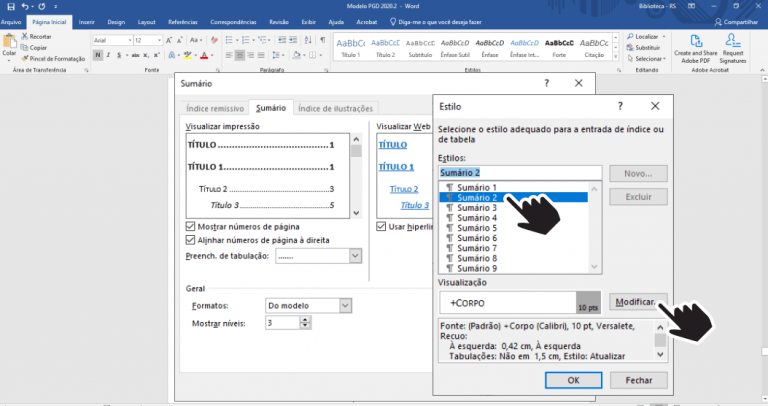Apply strikethrough abc formatting

click(136, 55)
